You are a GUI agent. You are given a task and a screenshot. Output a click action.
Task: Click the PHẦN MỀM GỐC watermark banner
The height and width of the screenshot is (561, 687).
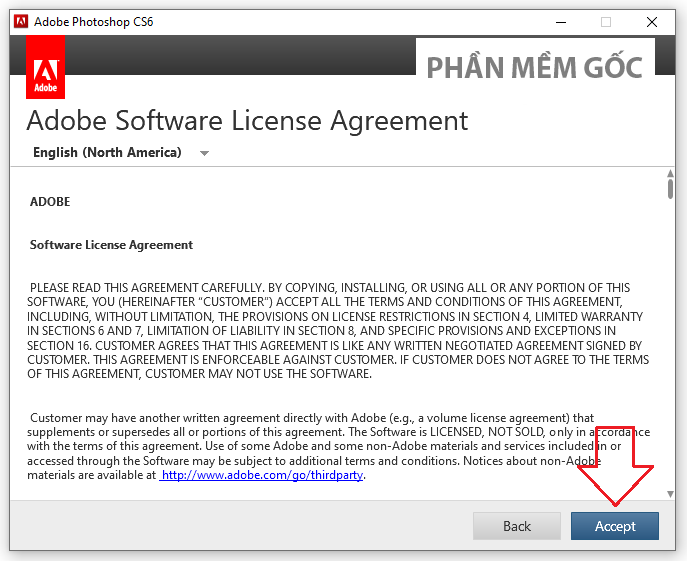click(534, 67)
